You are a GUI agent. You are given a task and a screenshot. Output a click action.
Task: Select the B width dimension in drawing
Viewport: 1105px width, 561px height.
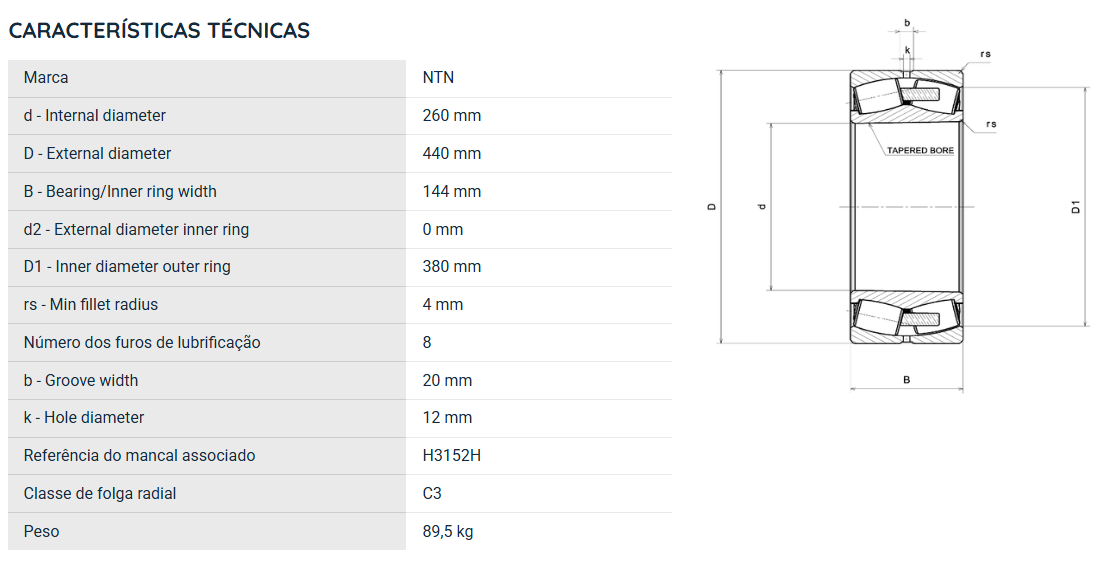(907, 380)
